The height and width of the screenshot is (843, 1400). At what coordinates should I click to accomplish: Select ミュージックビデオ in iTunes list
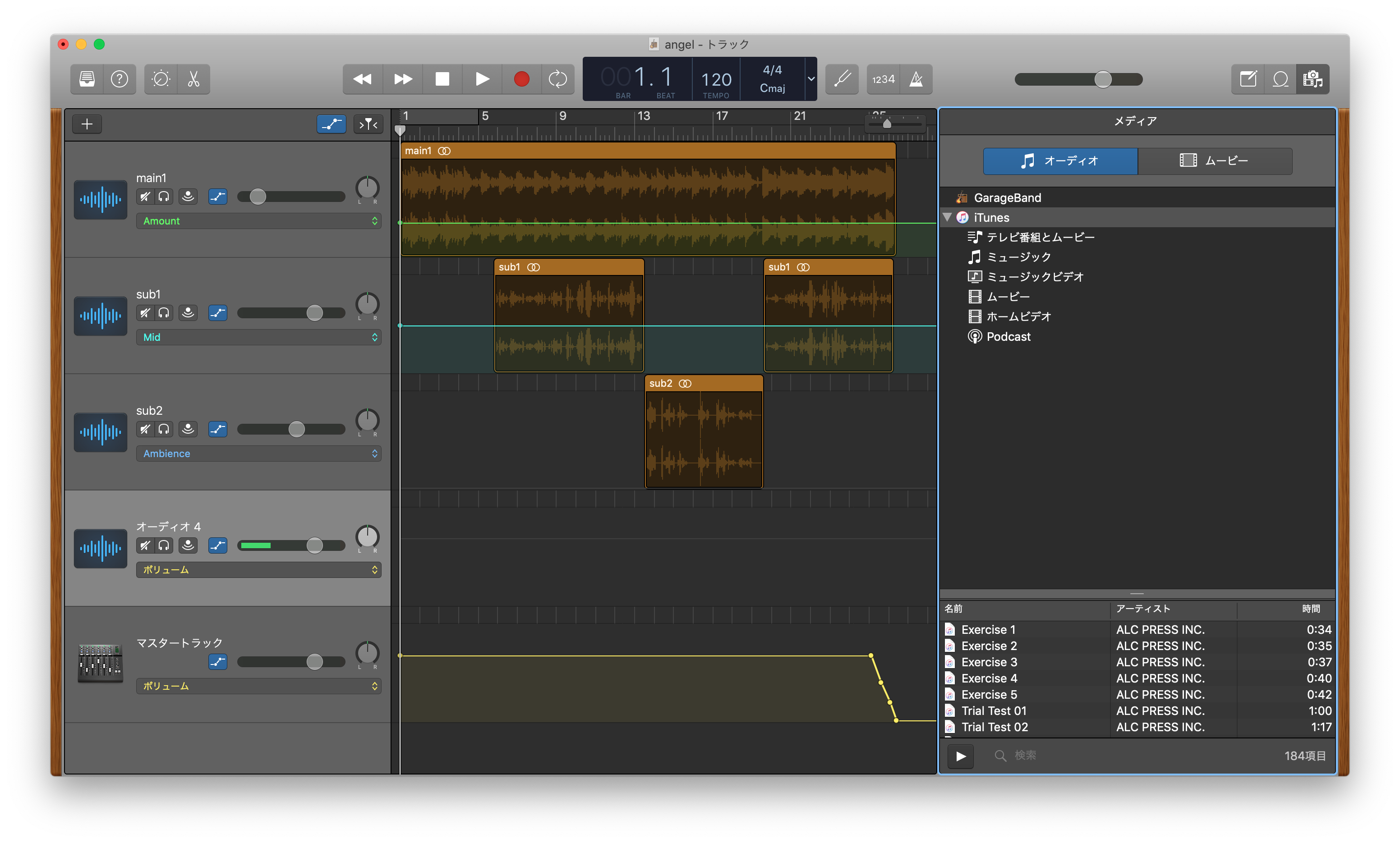click(x=1137, y=277)
